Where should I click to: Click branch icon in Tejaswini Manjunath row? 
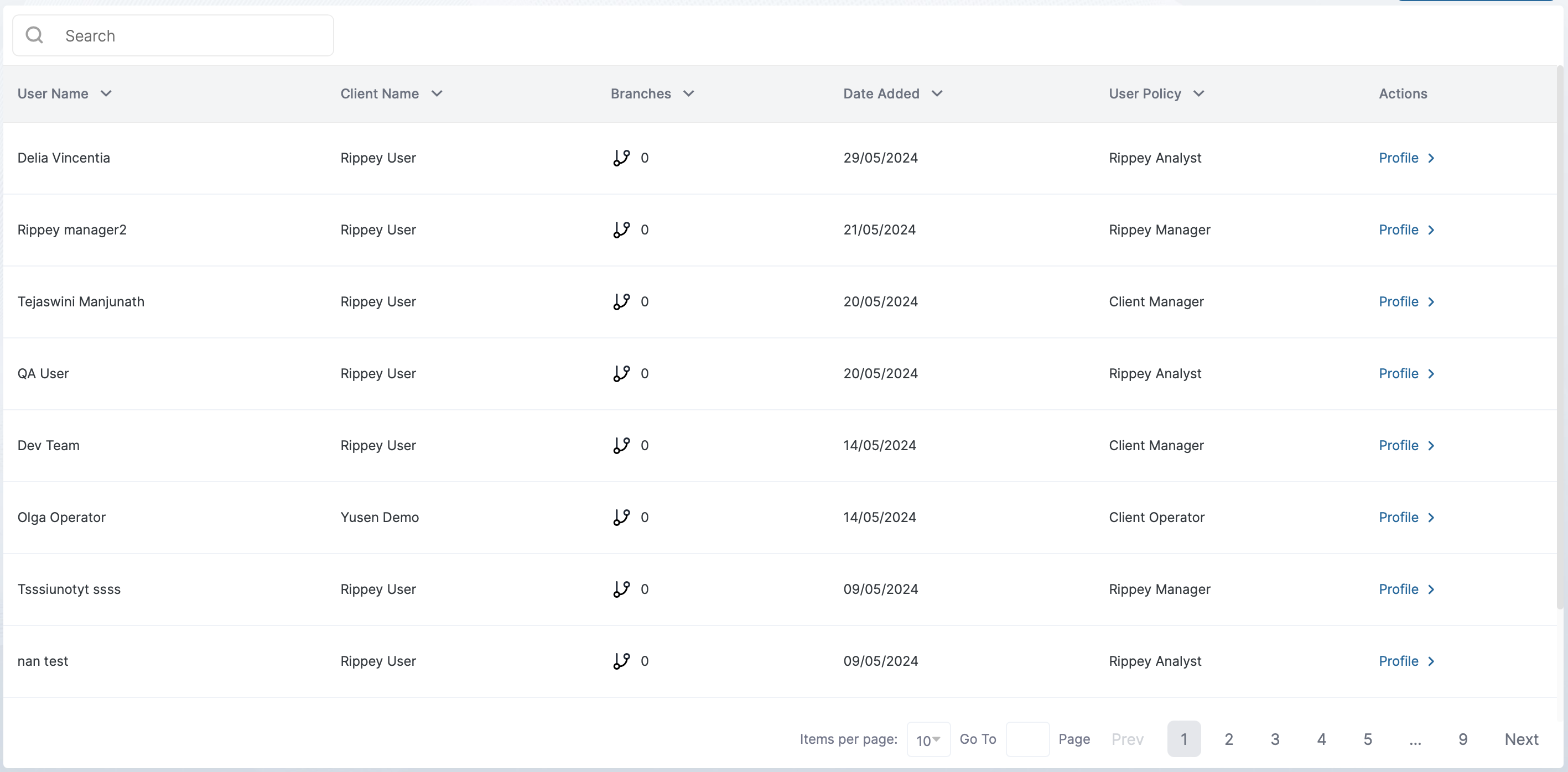click(621, 302)
